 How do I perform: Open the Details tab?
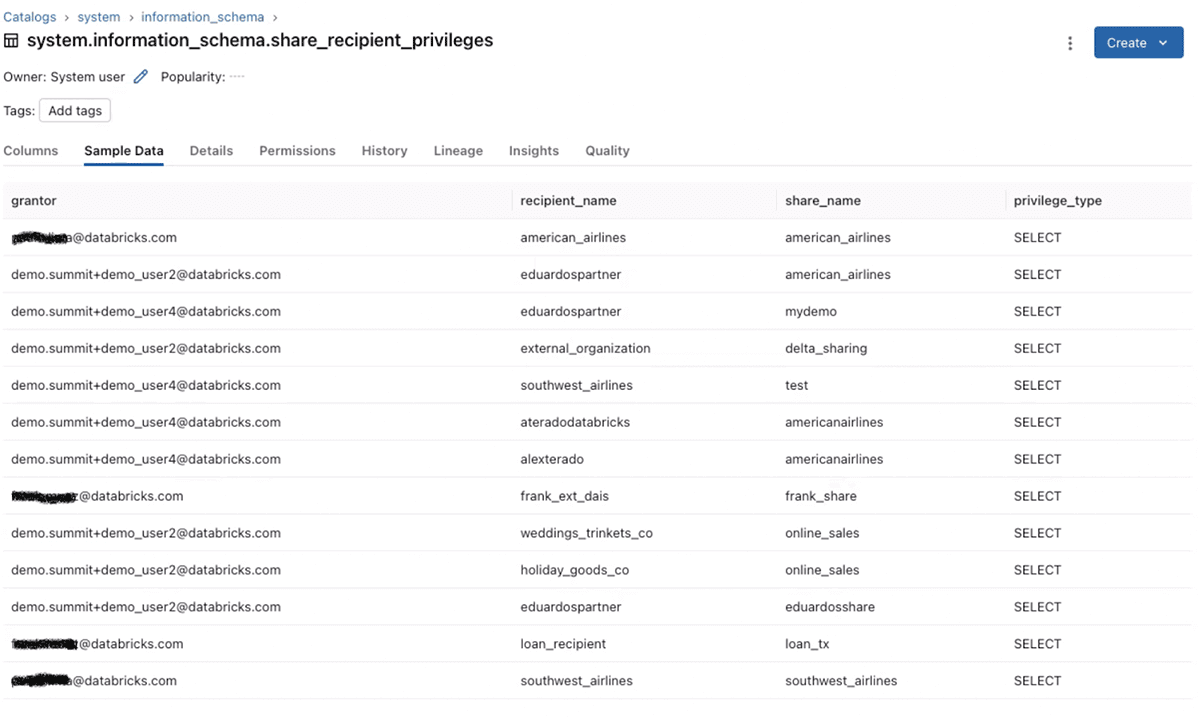(211, 151)
